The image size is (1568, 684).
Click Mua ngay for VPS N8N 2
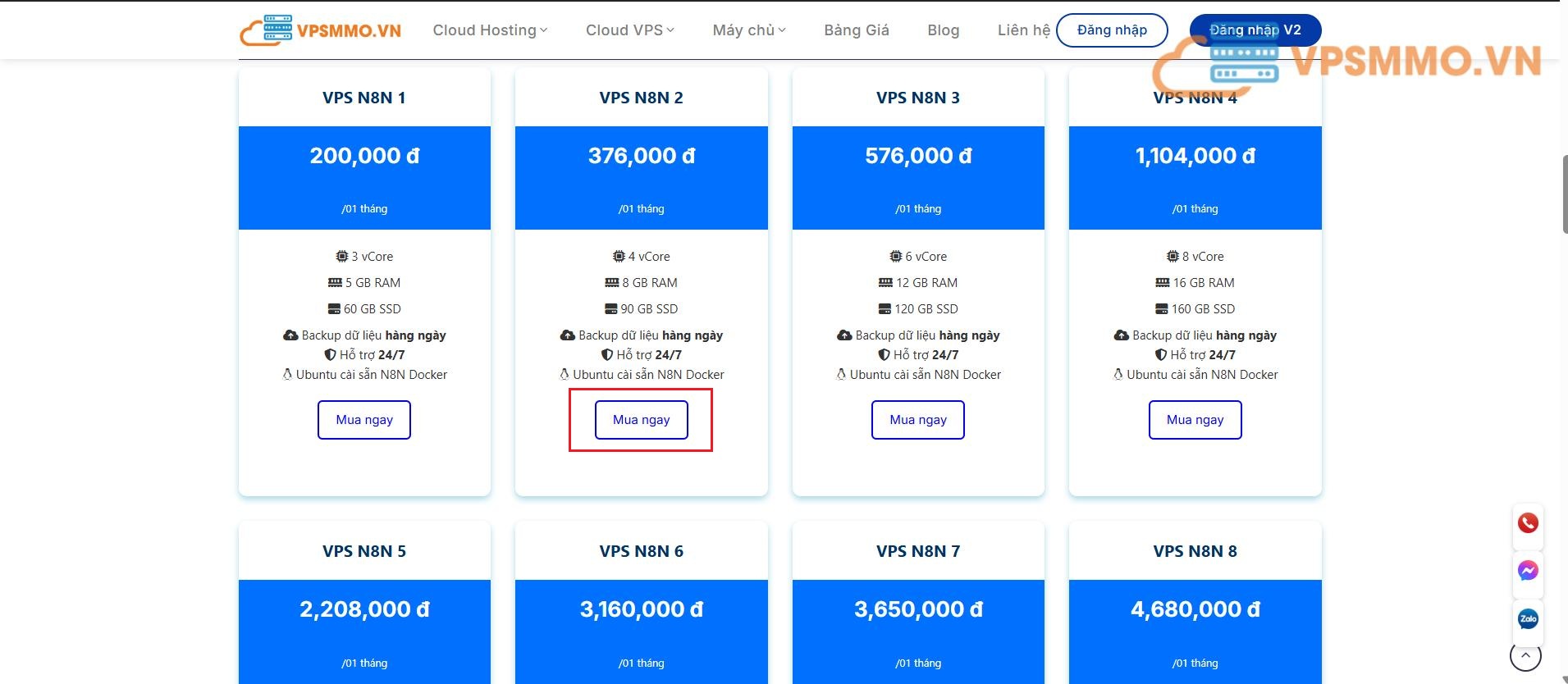click(642, 420)
